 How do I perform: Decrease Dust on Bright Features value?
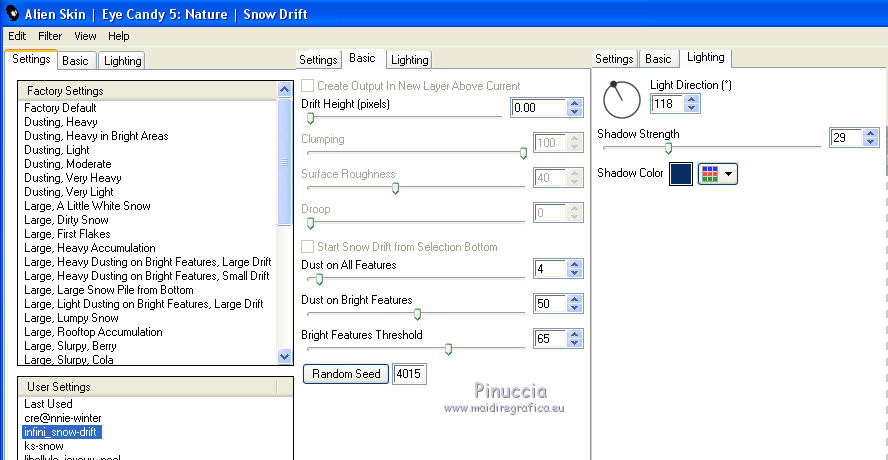[575, 308]
